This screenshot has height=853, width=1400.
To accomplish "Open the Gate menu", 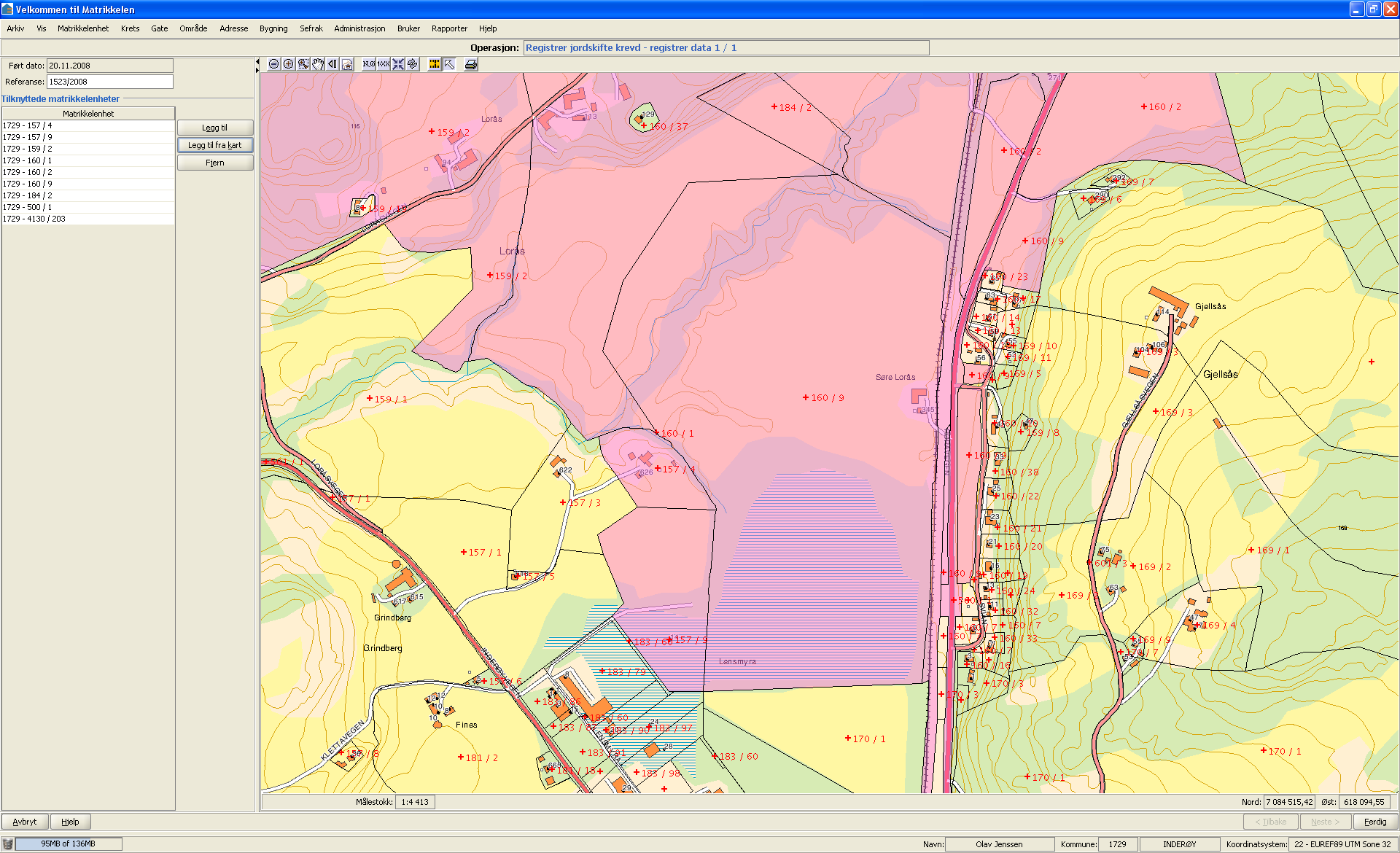I will [159, 28].
